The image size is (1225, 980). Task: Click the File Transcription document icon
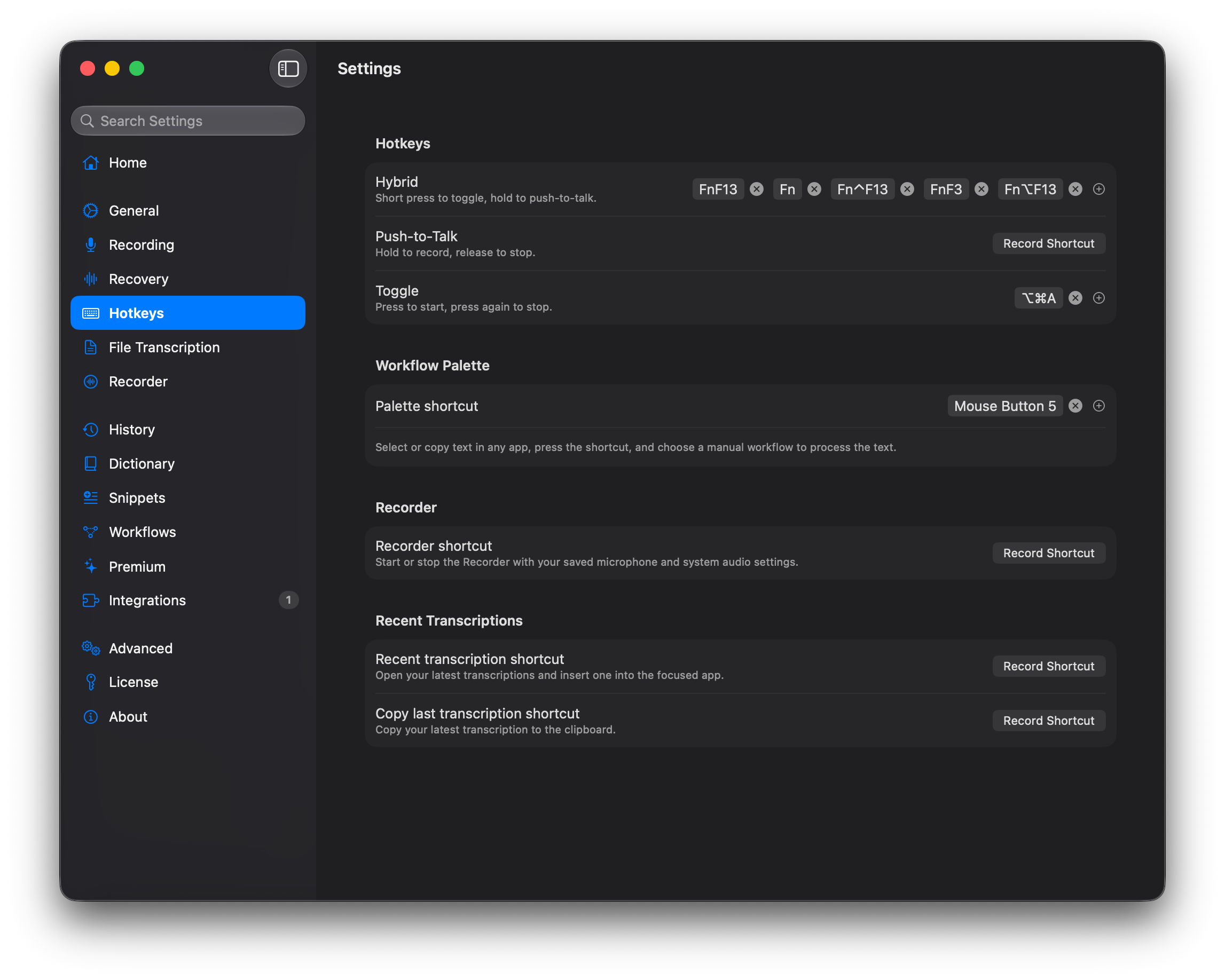90,347
